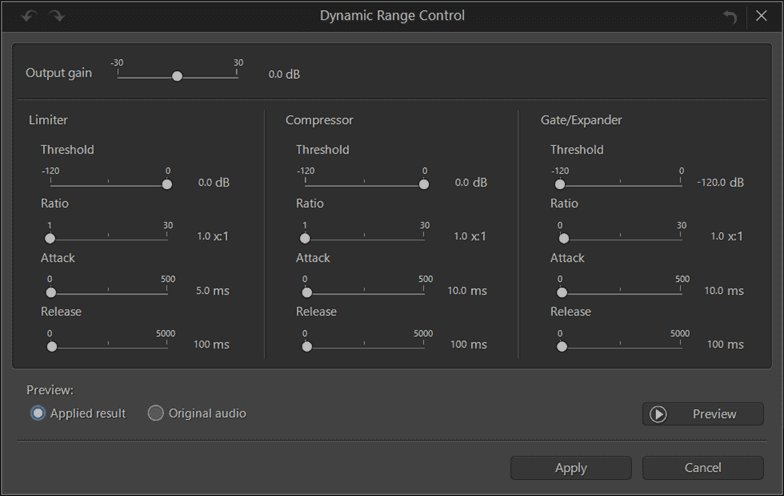Image resolution: width=784 pixels, height=496 pixels.
Task: Close the Dynamic Range Control dialog
Action: 762,17
